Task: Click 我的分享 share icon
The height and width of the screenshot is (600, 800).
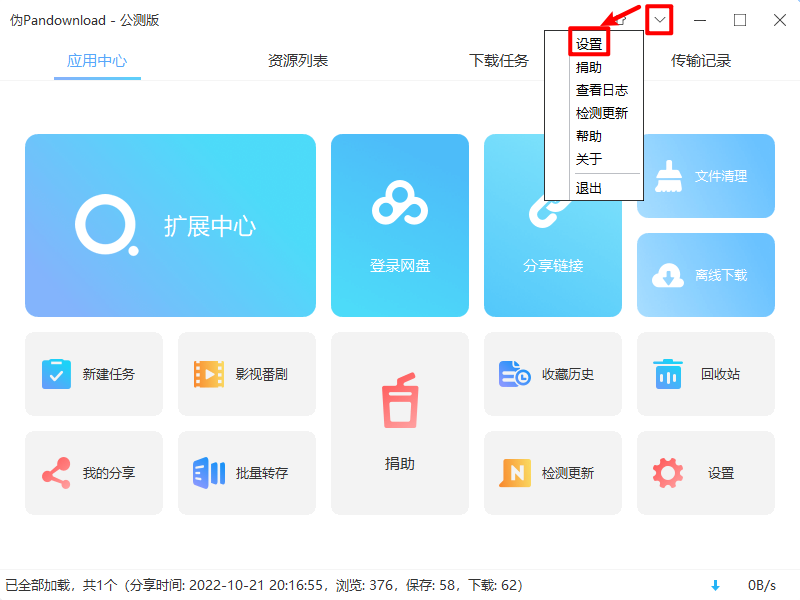Action: coord(56,473)
